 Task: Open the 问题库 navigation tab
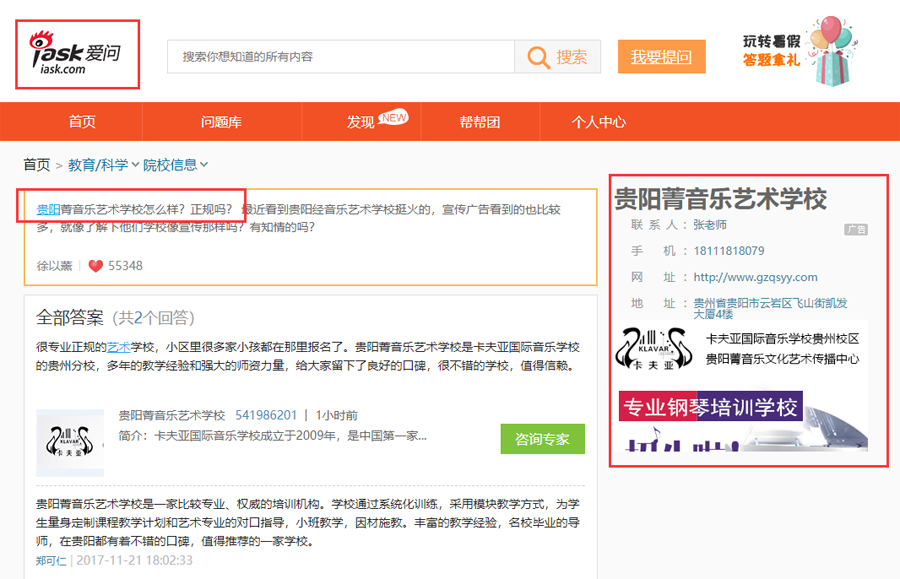pos(221,122)
